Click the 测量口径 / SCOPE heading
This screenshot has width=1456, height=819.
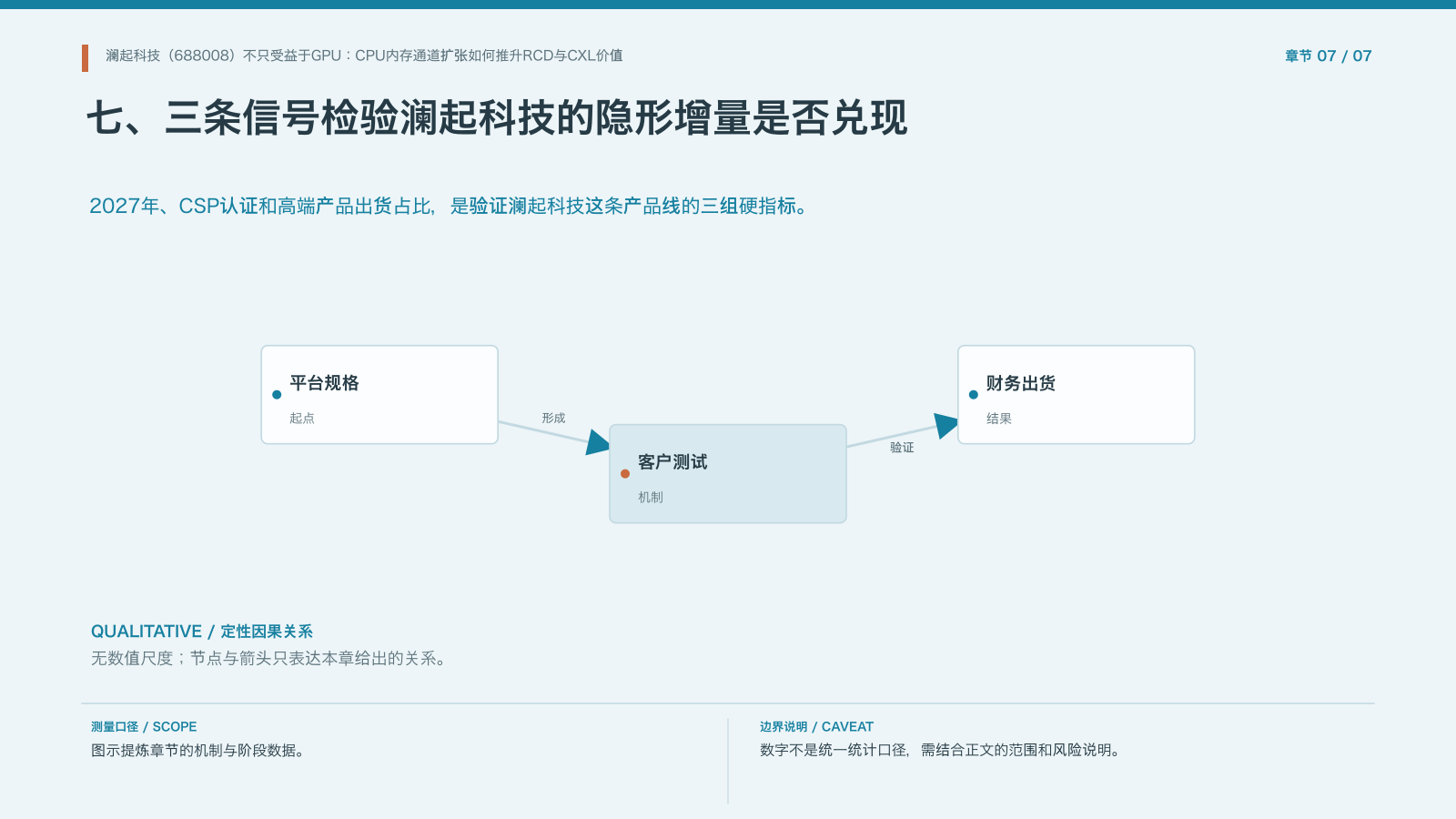point(144,727)
